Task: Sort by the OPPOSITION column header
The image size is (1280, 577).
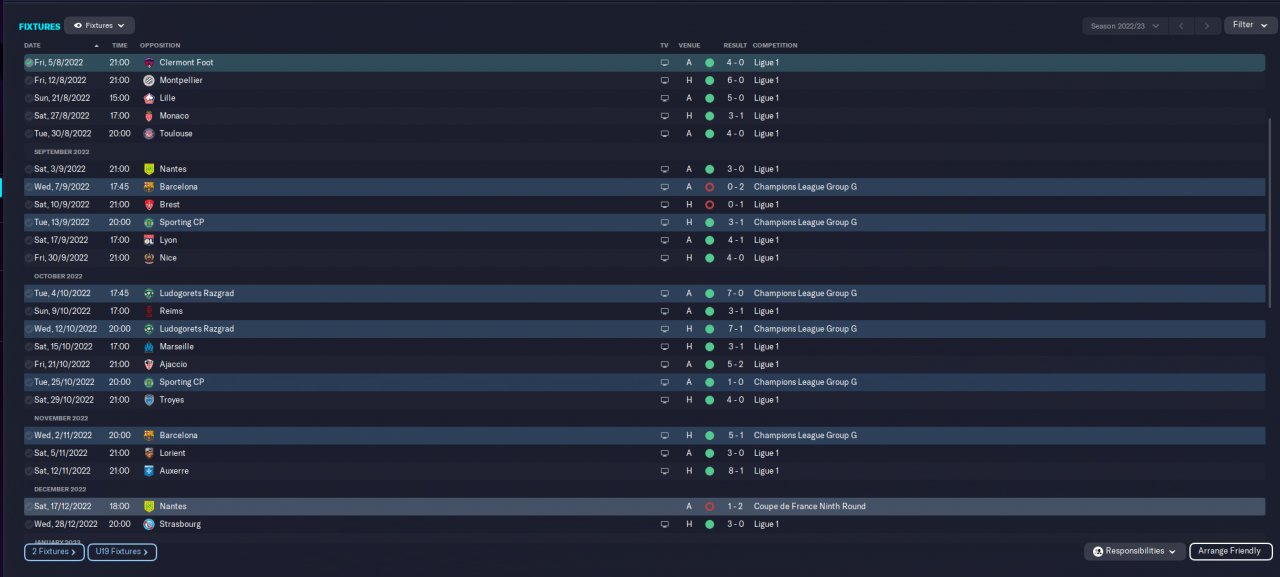Action: coord(160,45)
